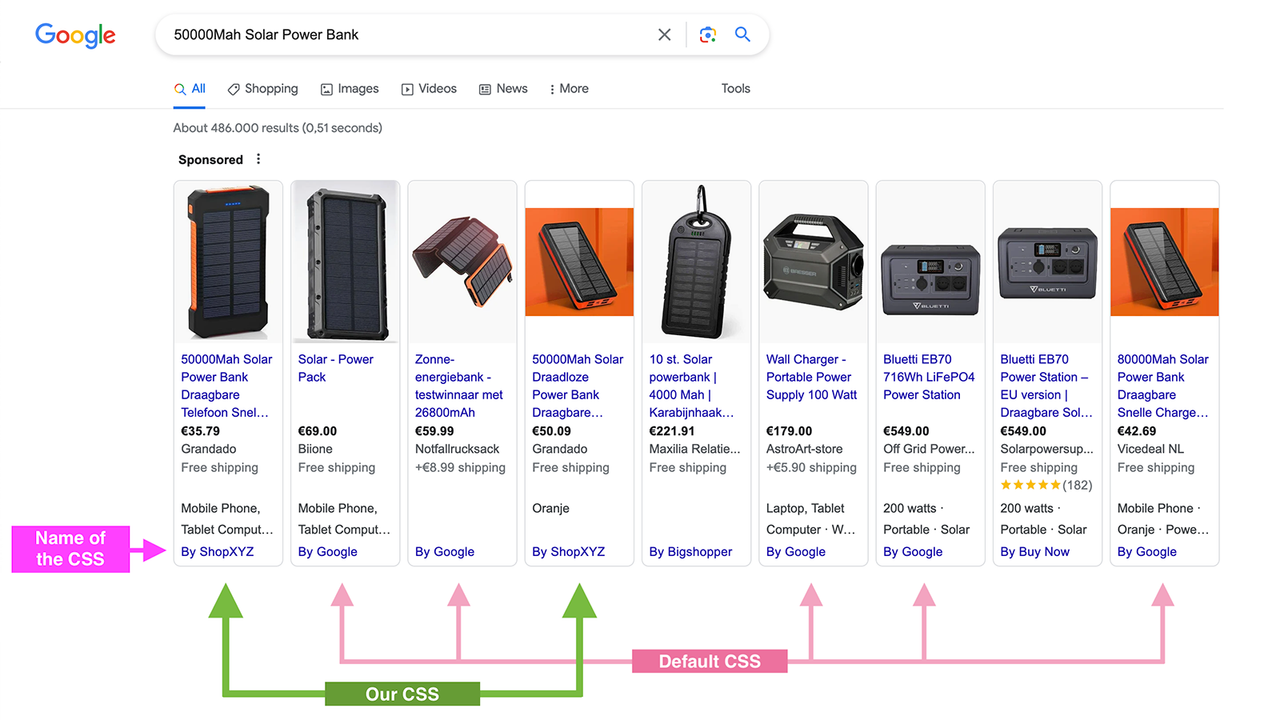Click the 'Biione' seller name
This screenshot has width=1280, height=720.
click(315, 449)
